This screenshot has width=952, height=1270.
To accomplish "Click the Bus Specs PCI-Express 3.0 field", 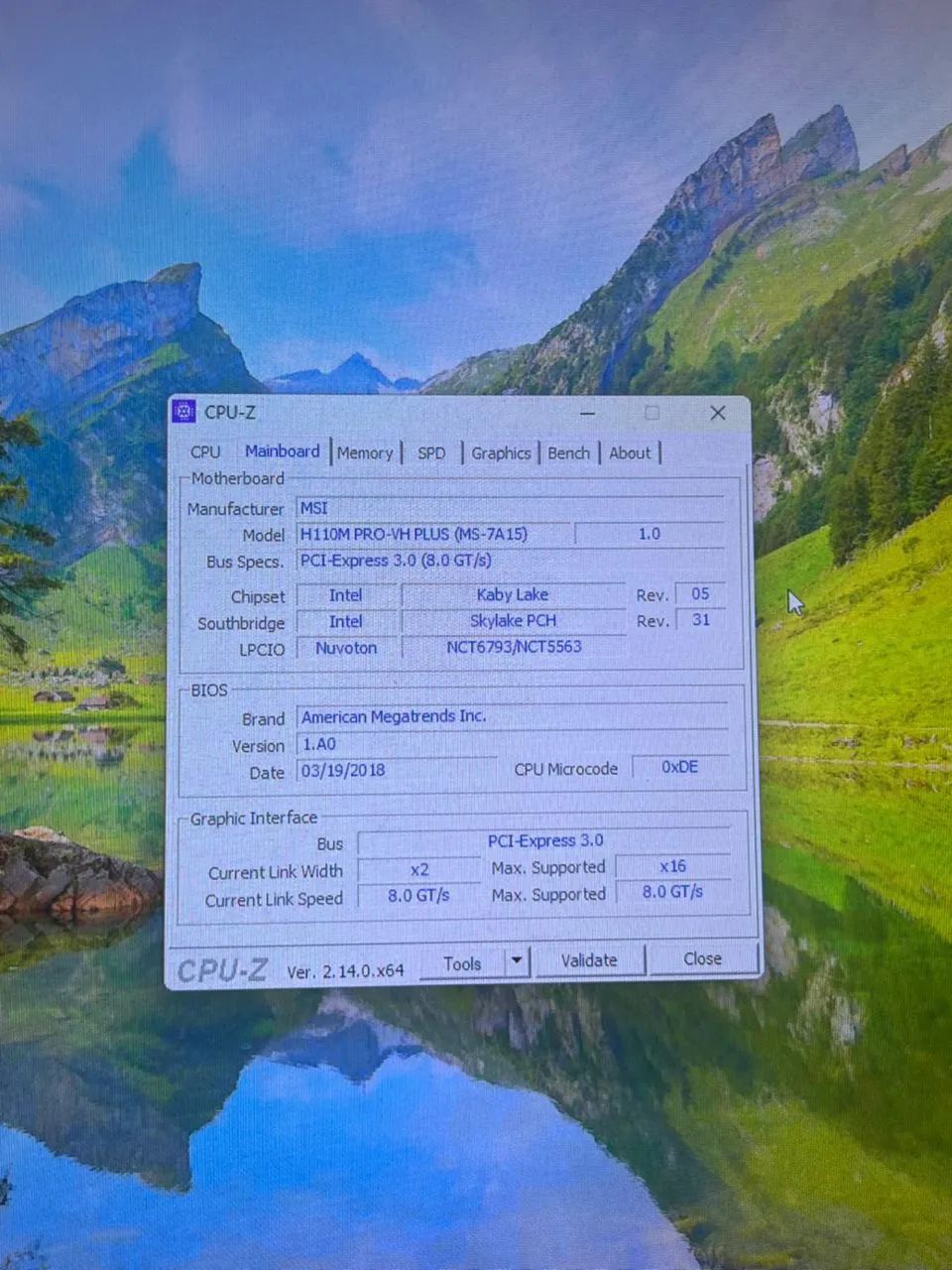I will pyautogui.click(x=510, y=561).
